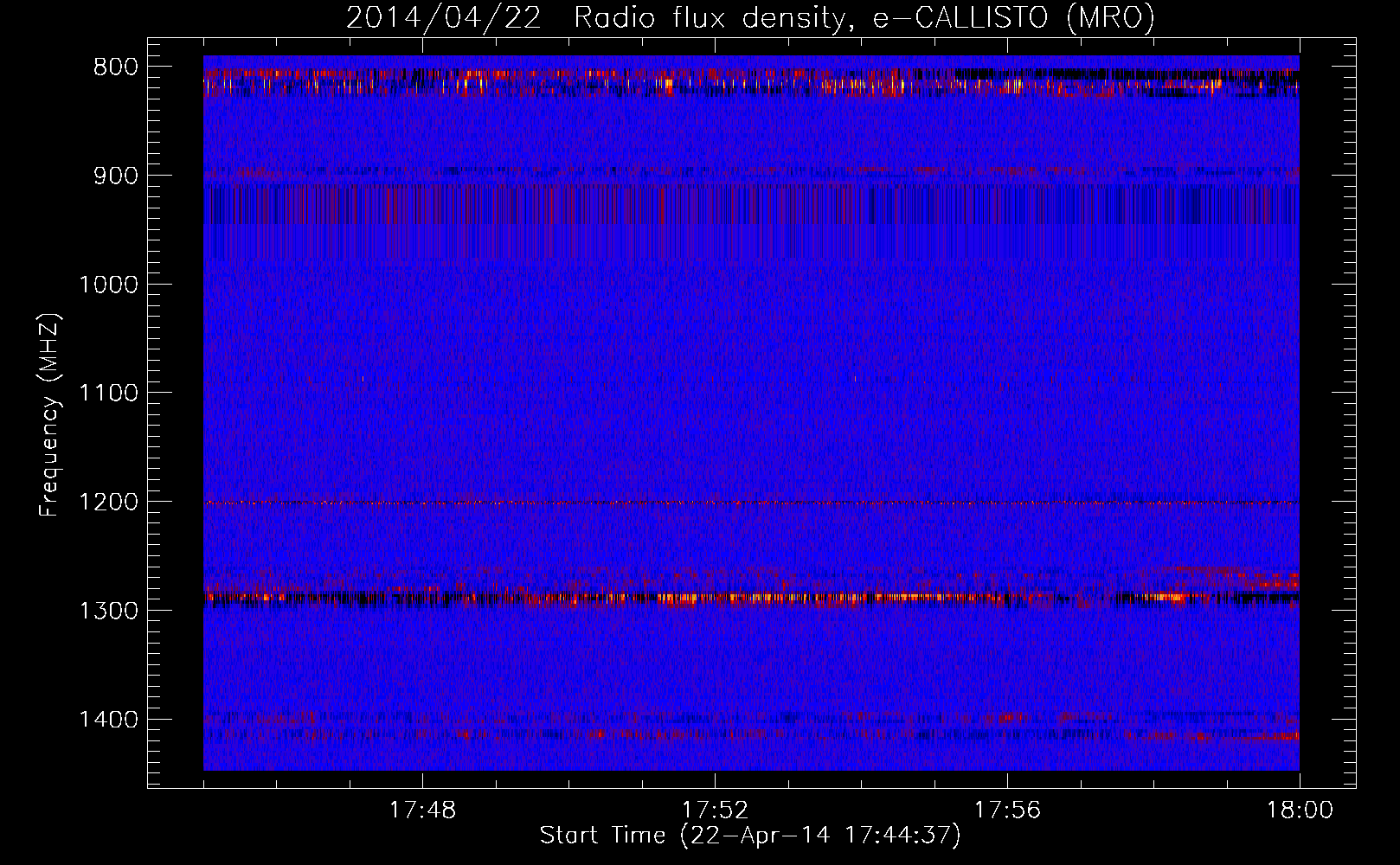
Task: Click the 1000 frequency tick label
Action: (x=108, y=285)
